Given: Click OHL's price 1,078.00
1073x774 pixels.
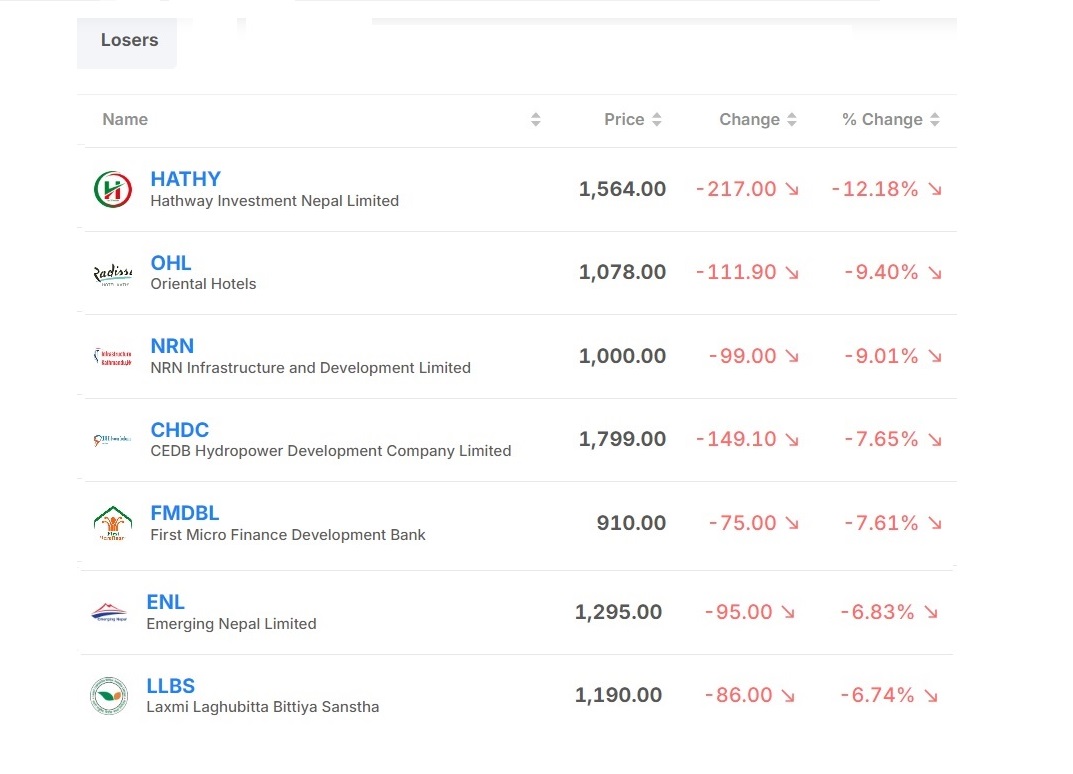Looking at the screenshot, I should (622, 272).
